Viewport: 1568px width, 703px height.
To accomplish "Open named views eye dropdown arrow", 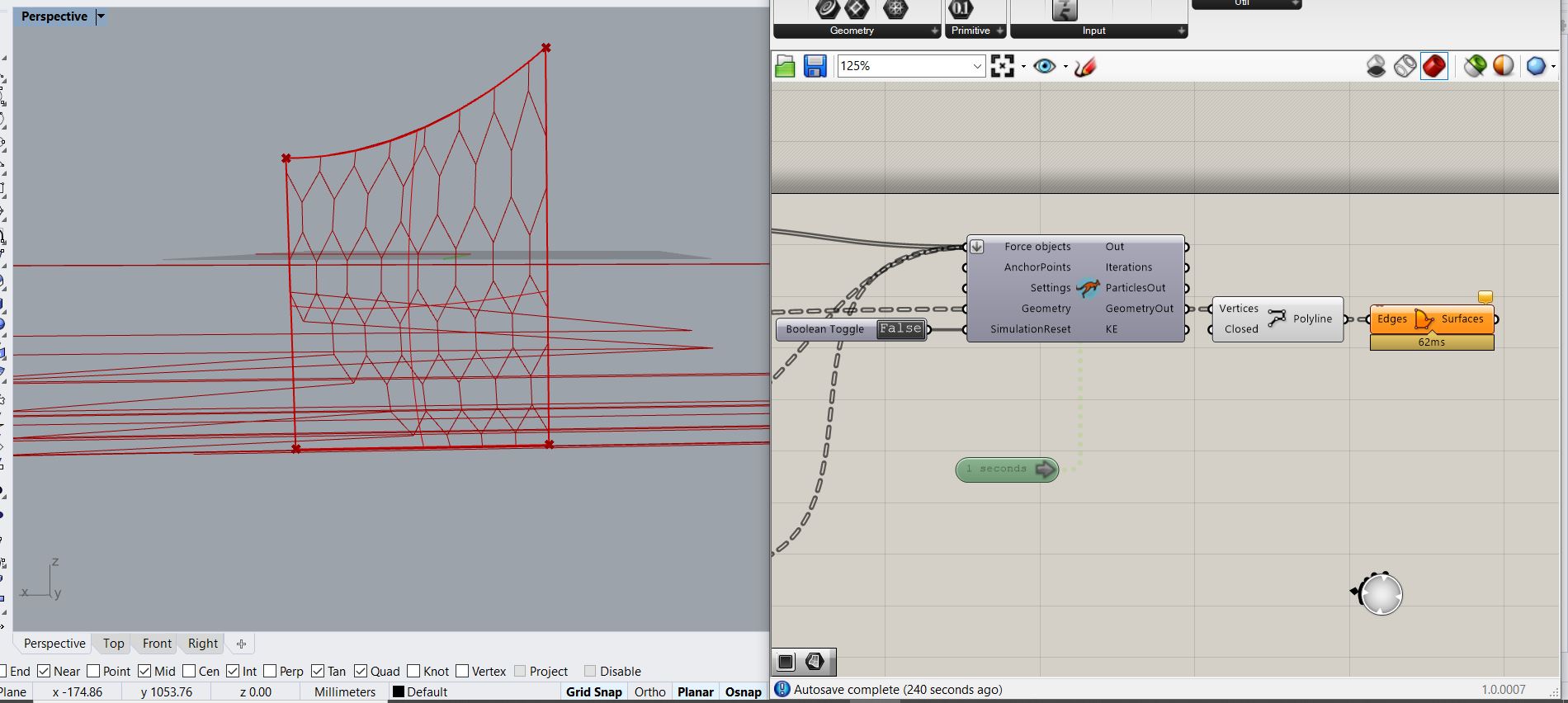I will (x=1065, y=67).
